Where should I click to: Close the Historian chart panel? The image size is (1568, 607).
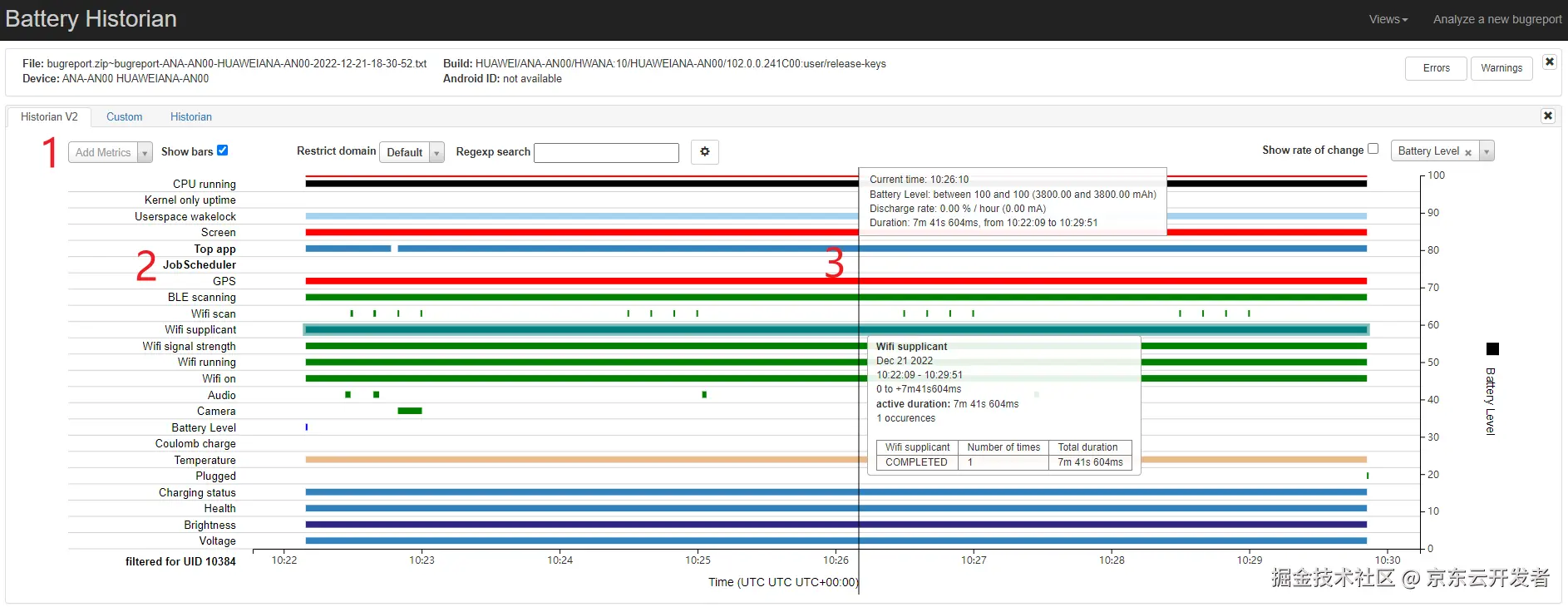click(1548, 116)
